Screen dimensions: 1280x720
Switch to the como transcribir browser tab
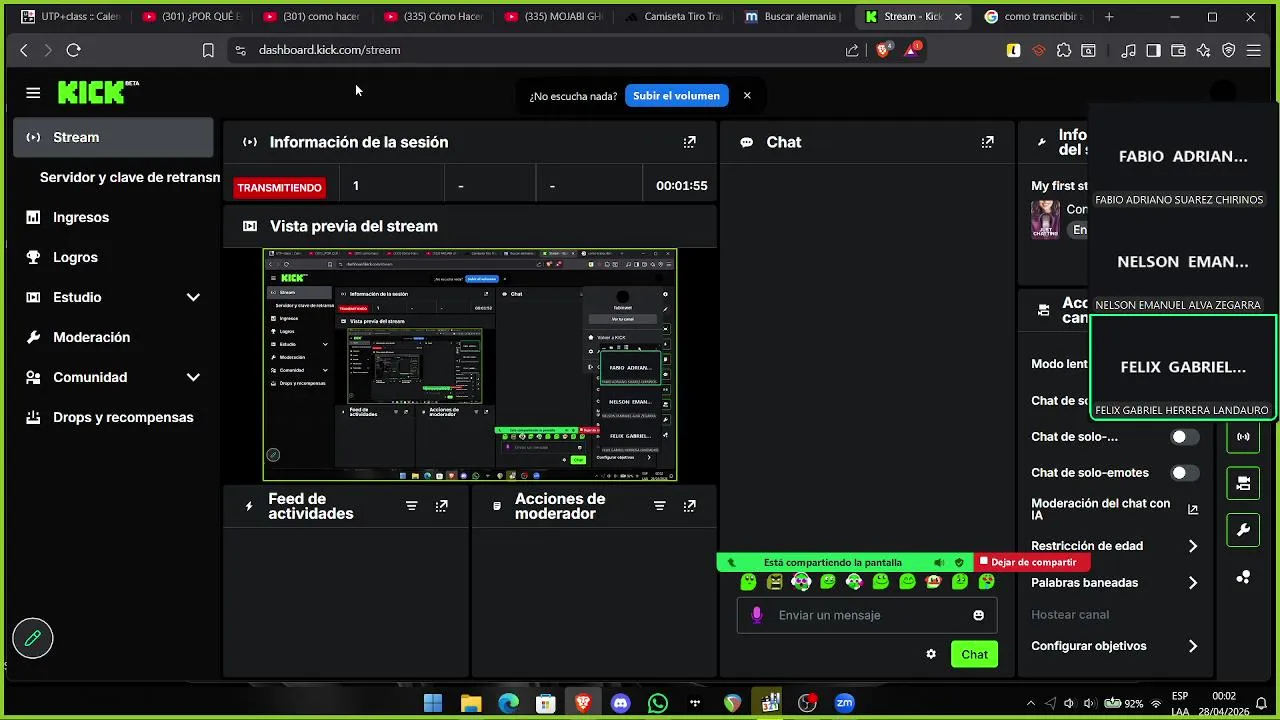(1033, 17)
